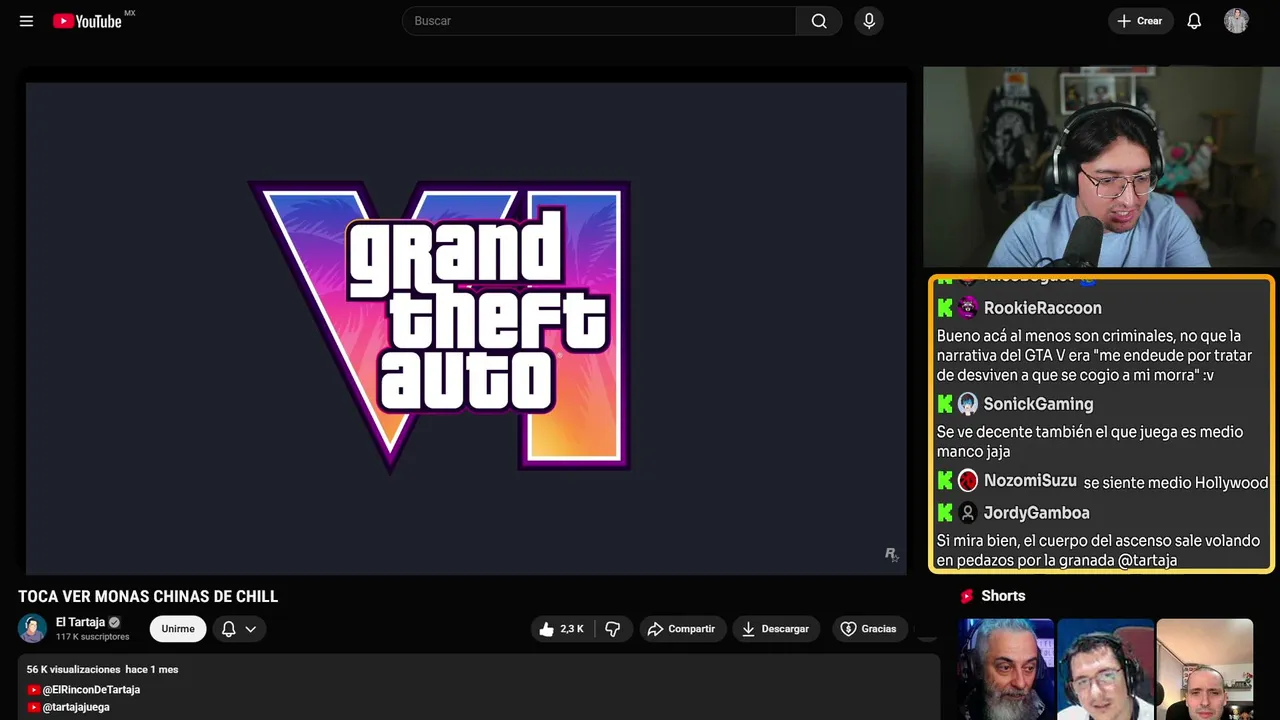This screenshot has width=1280, height=720.
Task: Click the Kick badge beside JordyGamboa
Action: (x=945, y=513)
